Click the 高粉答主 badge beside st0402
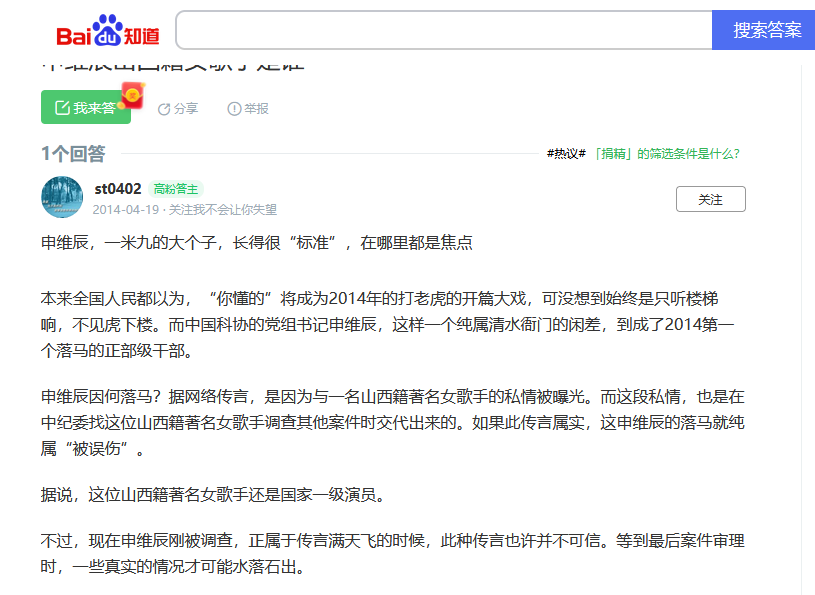The width and height of the screenshot is (815, 595). (176, 189)
